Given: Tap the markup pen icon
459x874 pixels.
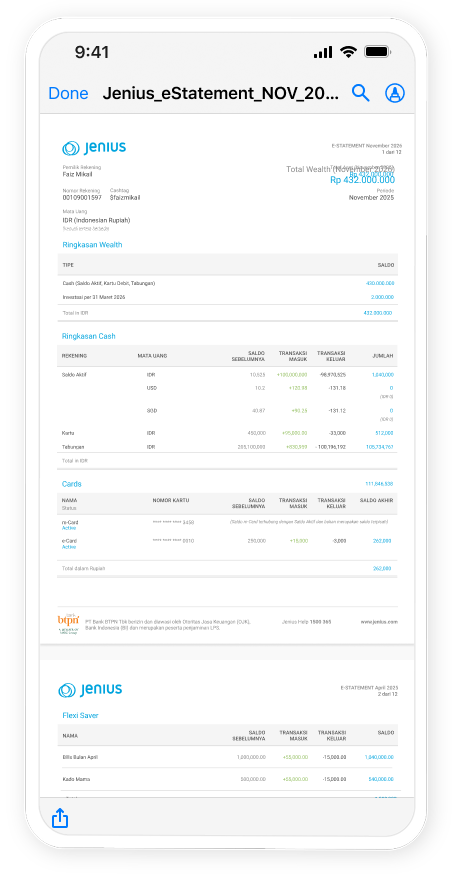Looking at the screenshot, I should coord(395,93).
